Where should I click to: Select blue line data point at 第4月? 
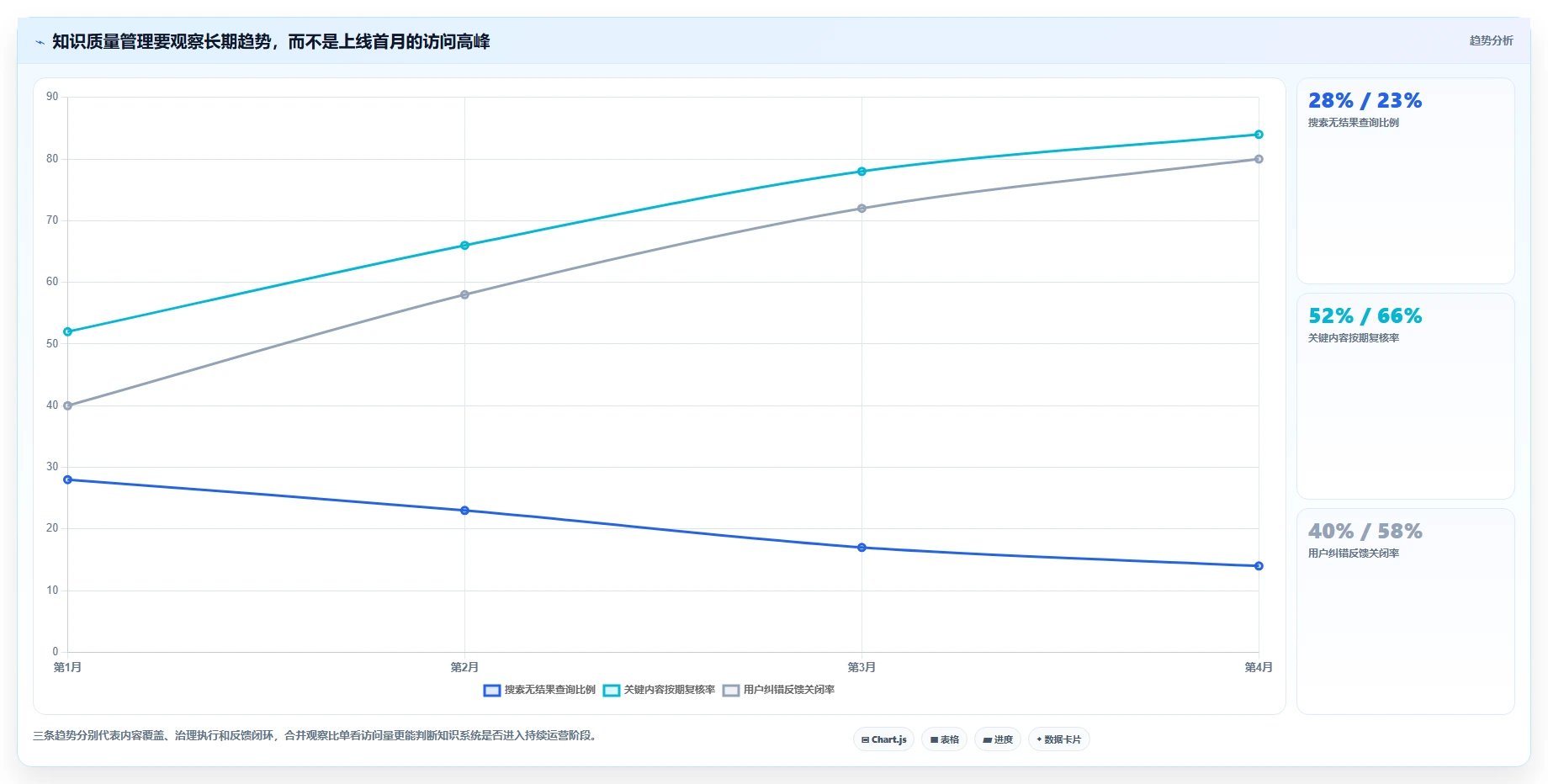point(1259,566)
